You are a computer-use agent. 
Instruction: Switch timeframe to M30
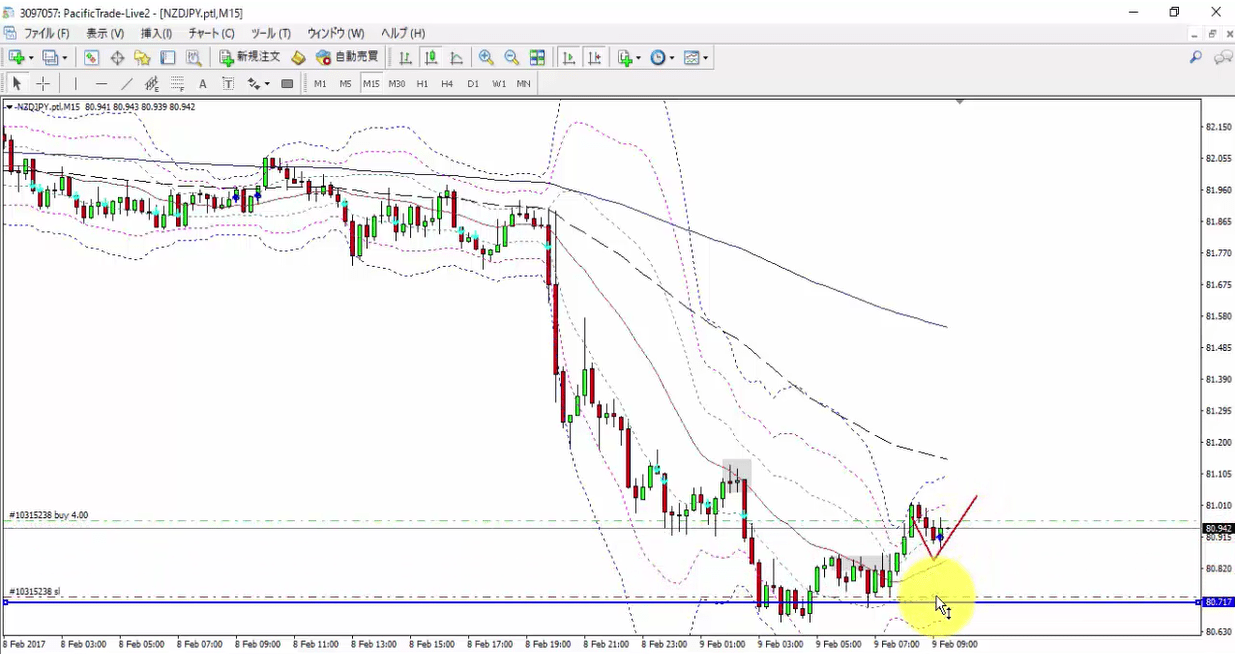click(x=397, y=84)
